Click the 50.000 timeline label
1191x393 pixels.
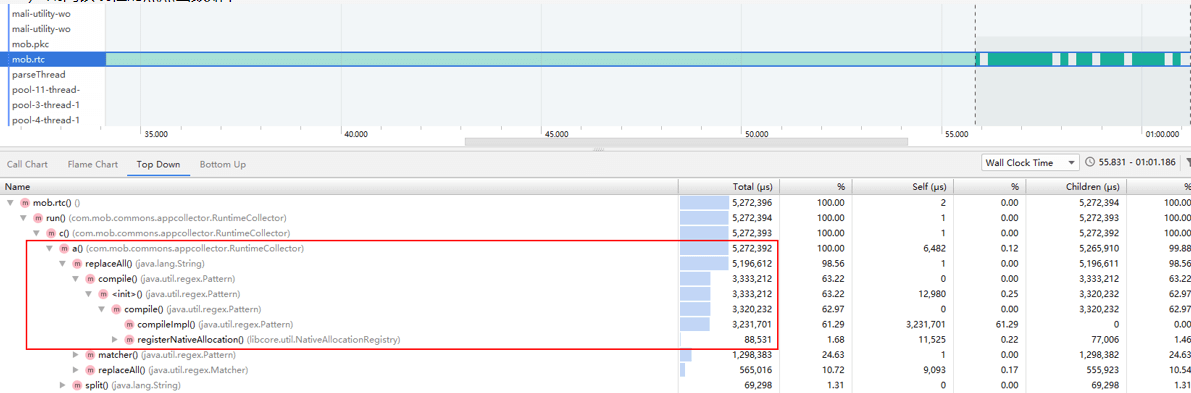(x=756, y=134)
